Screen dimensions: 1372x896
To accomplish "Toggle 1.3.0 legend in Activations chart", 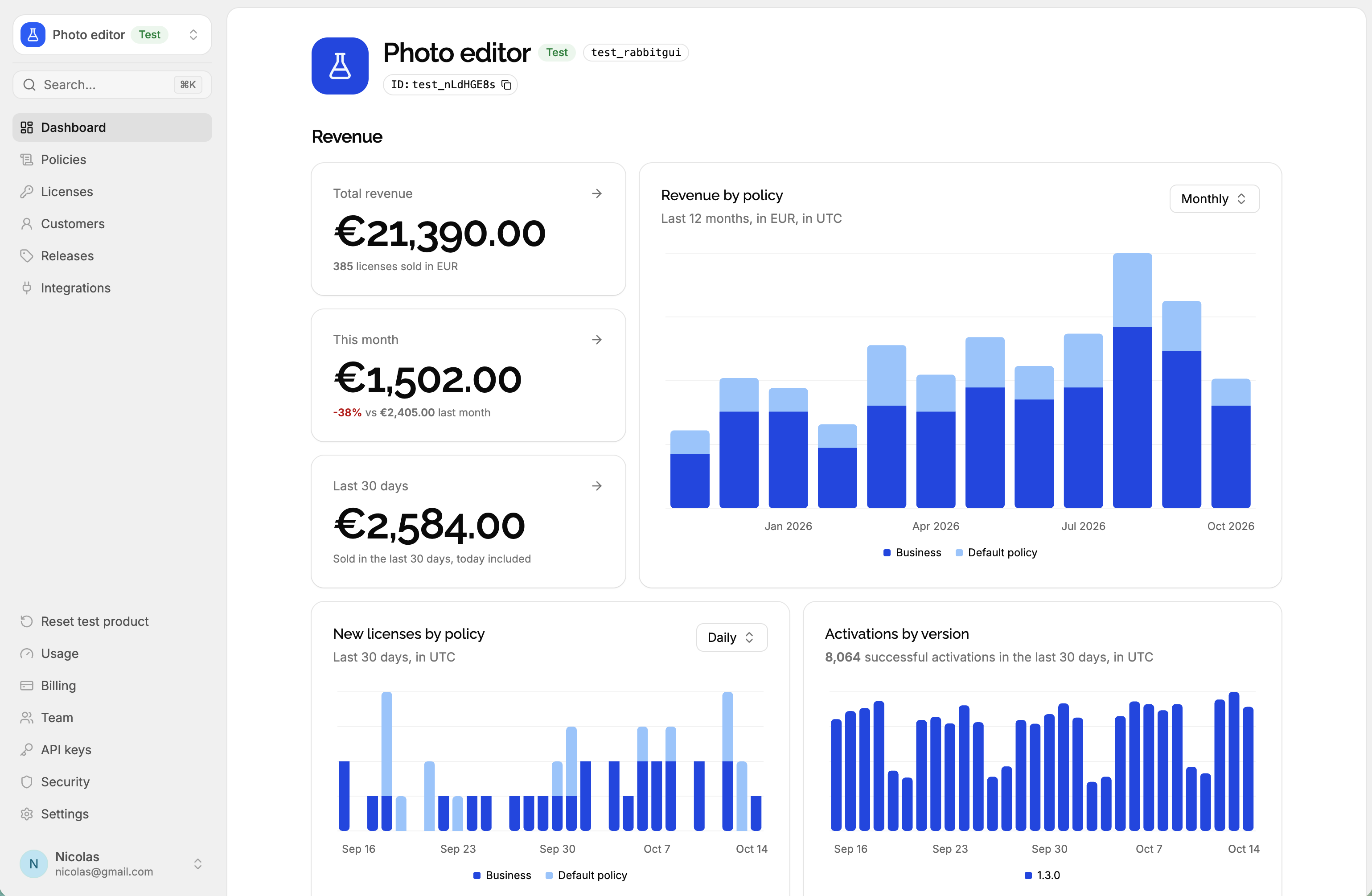I will point(1042,875).
